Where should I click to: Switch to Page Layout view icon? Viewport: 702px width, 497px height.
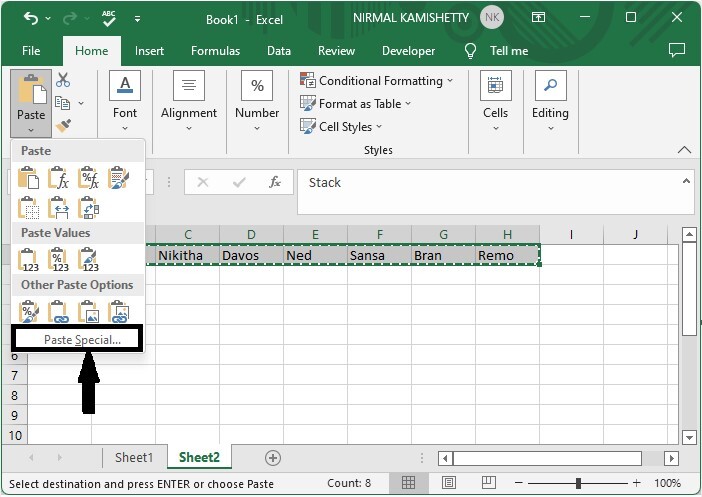click(449, 482)
